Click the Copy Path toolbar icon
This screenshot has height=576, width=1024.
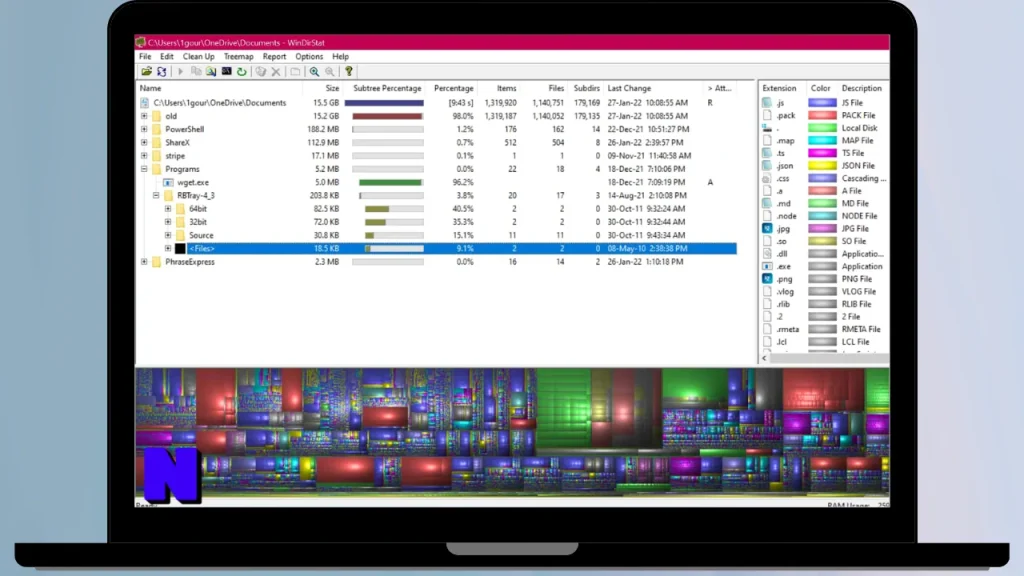click(x=196, y=72)
